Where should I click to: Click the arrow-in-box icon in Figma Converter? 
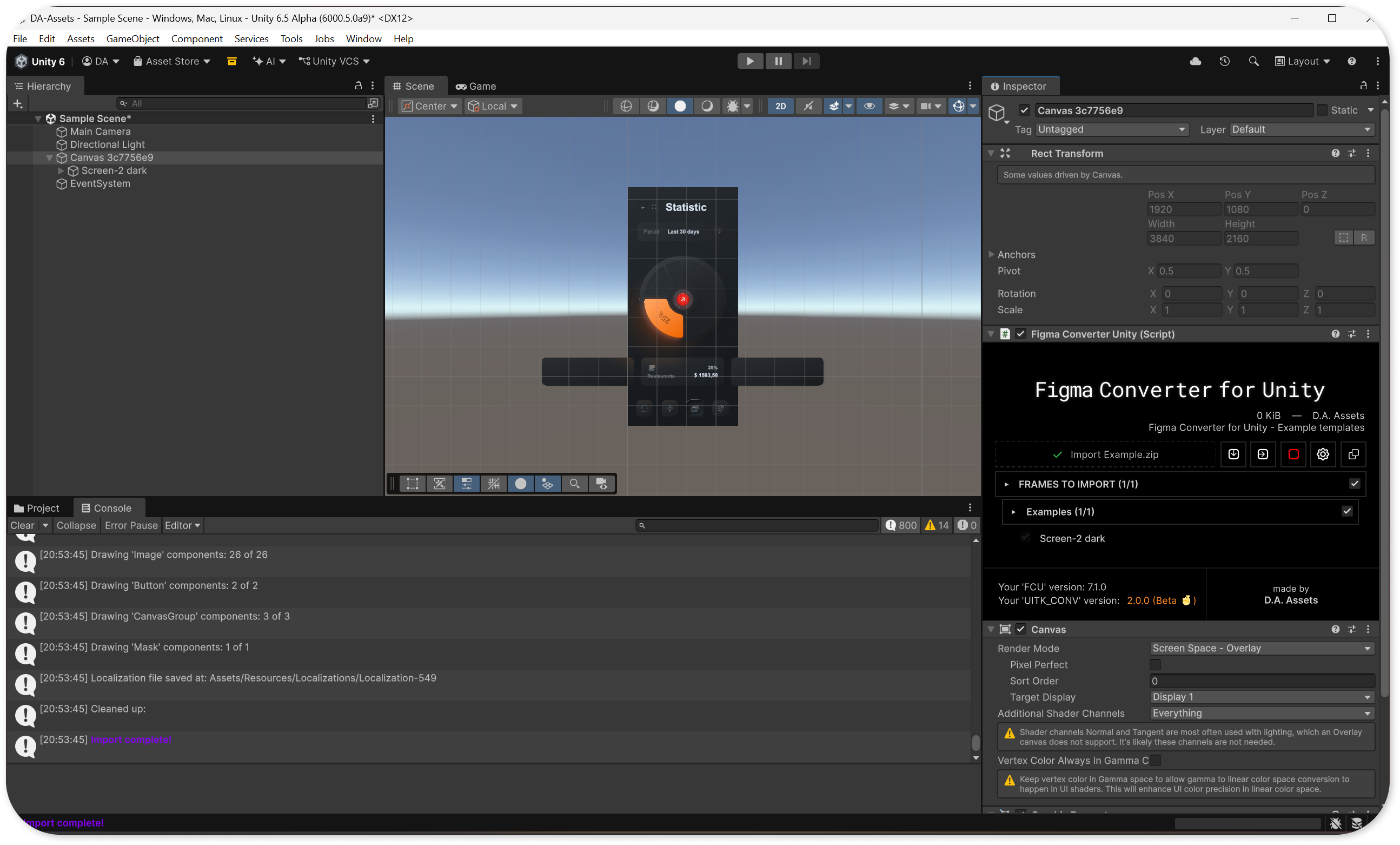pos(1263,454)
